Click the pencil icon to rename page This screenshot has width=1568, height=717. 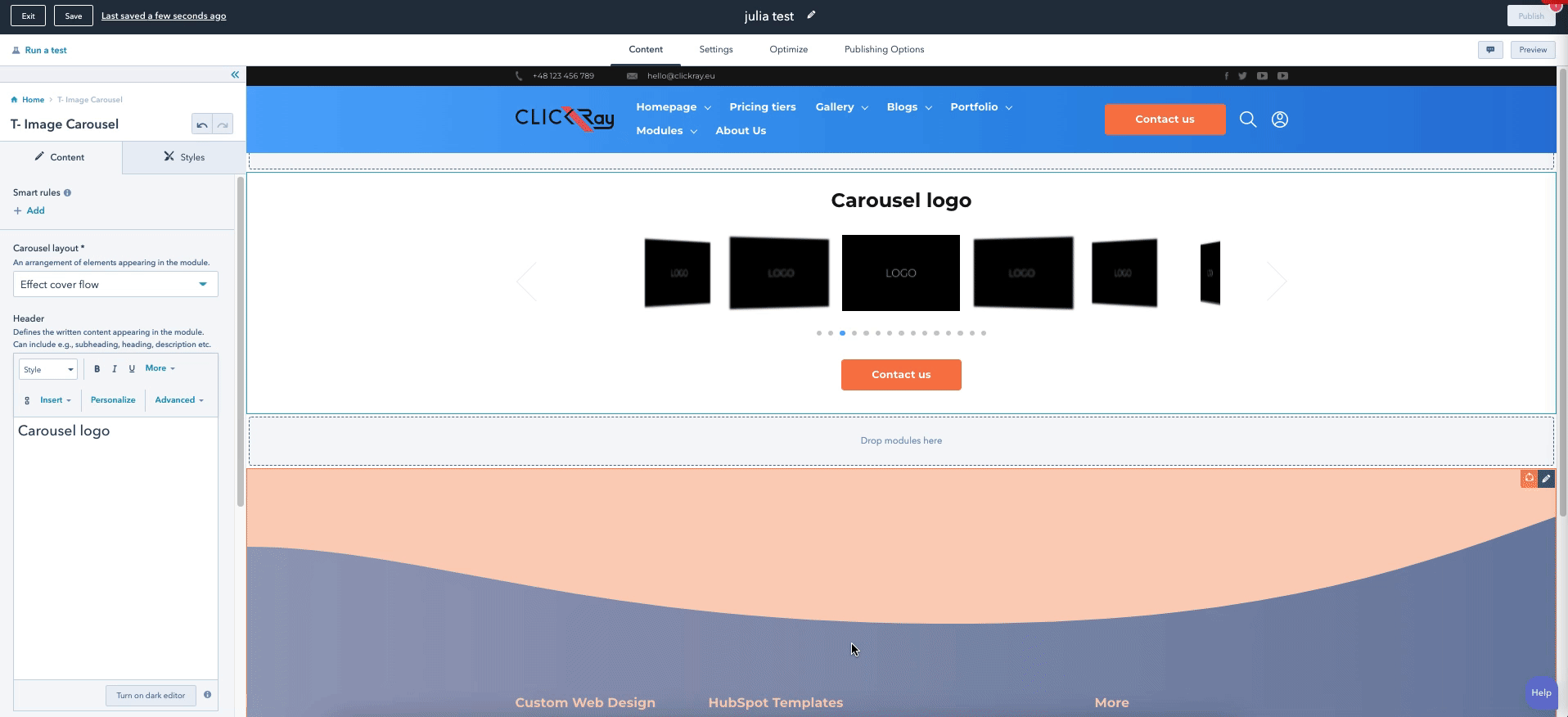pyautogui.click(x=811, y=15)
